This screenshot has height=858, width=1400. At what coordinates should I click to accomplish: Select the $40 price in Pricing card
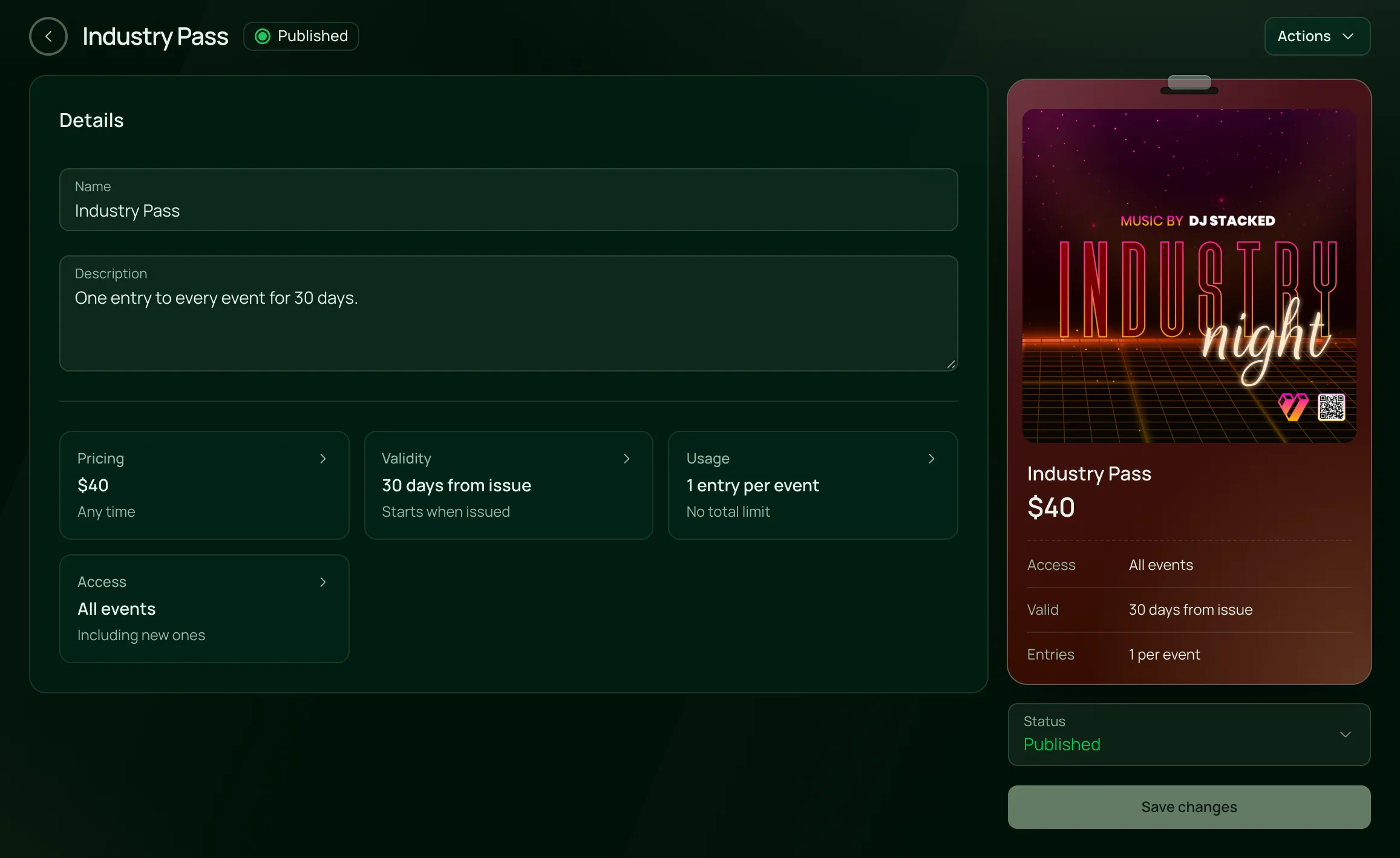(x=93, y=485)
